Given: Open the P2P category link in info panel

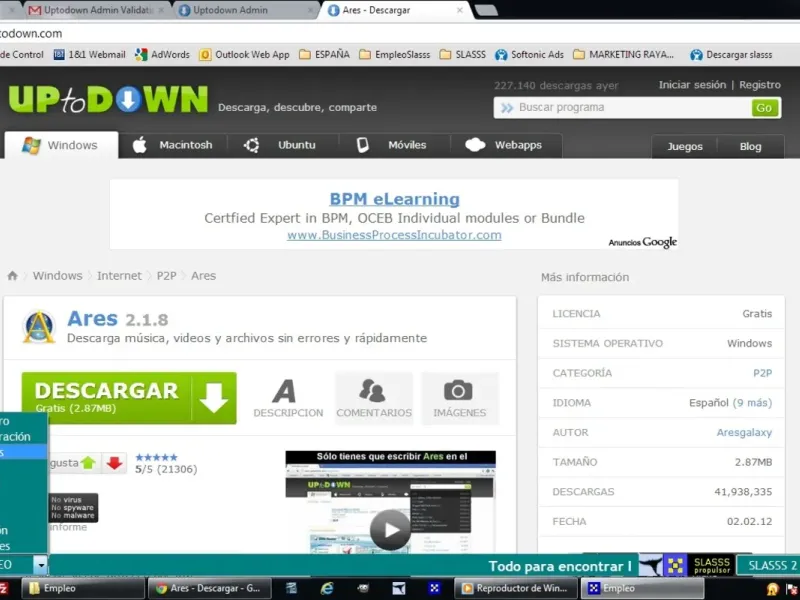Looking at the screenshot, I should [762, 373].
